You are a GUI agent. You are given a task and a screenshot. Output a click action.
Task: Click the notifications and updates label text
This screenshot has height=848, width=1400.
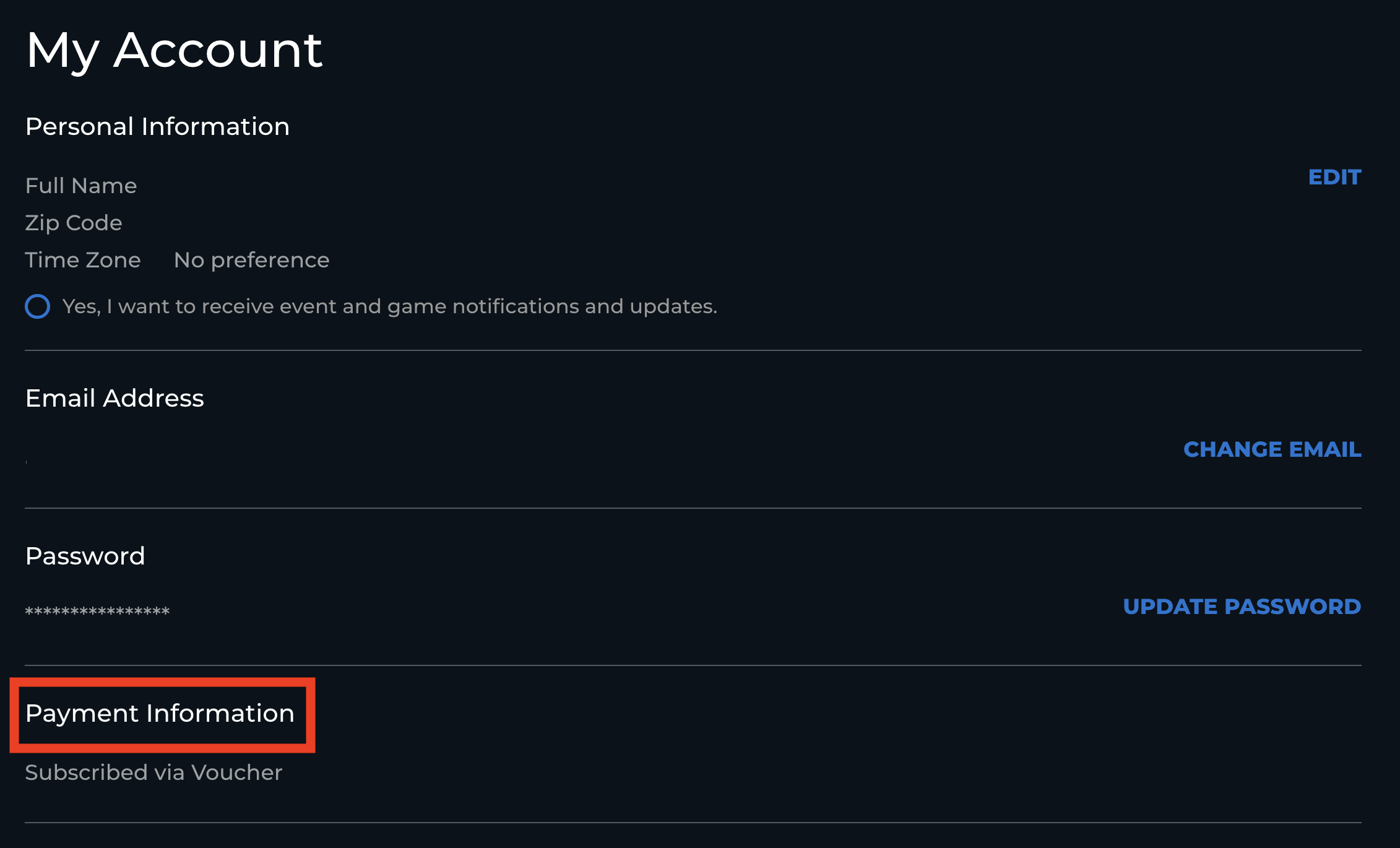click(x=389, y=306)
